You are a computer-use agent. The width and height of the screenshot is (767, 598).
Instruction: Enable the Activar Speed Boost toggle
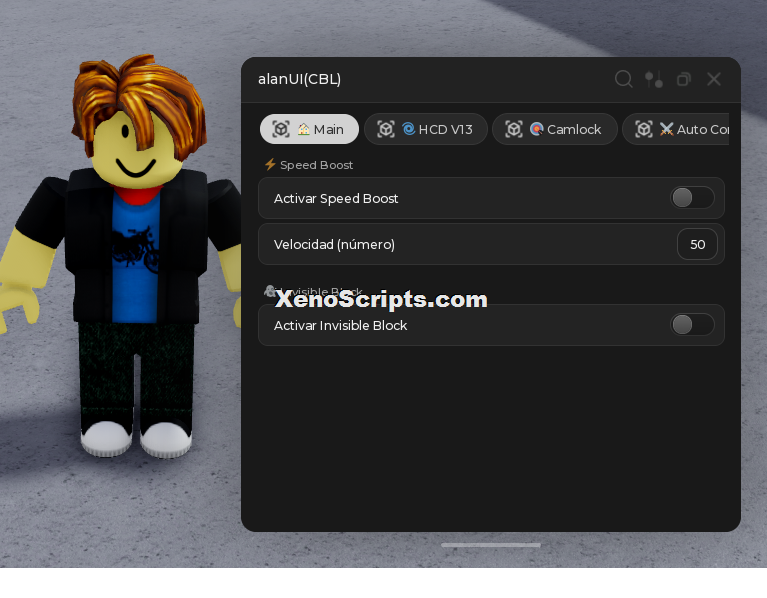click(x=692, y=198)
